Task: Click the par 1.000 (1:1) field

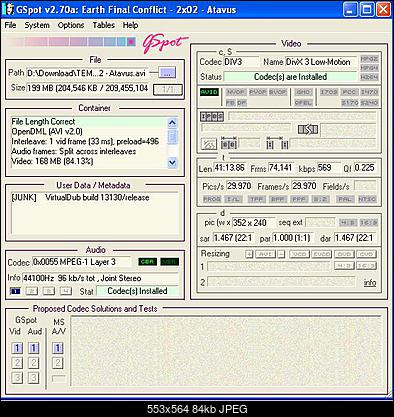Action: pyautogui.click(x=293, y=238)
